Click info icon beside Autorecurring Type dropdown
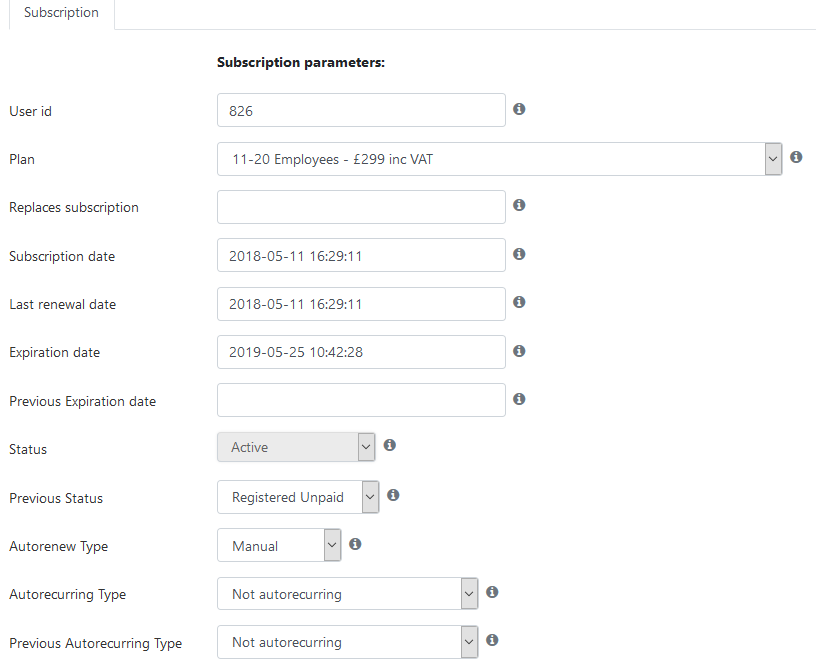Image resolution: width=816 pixels, height=669 pixels. point(492,592)
